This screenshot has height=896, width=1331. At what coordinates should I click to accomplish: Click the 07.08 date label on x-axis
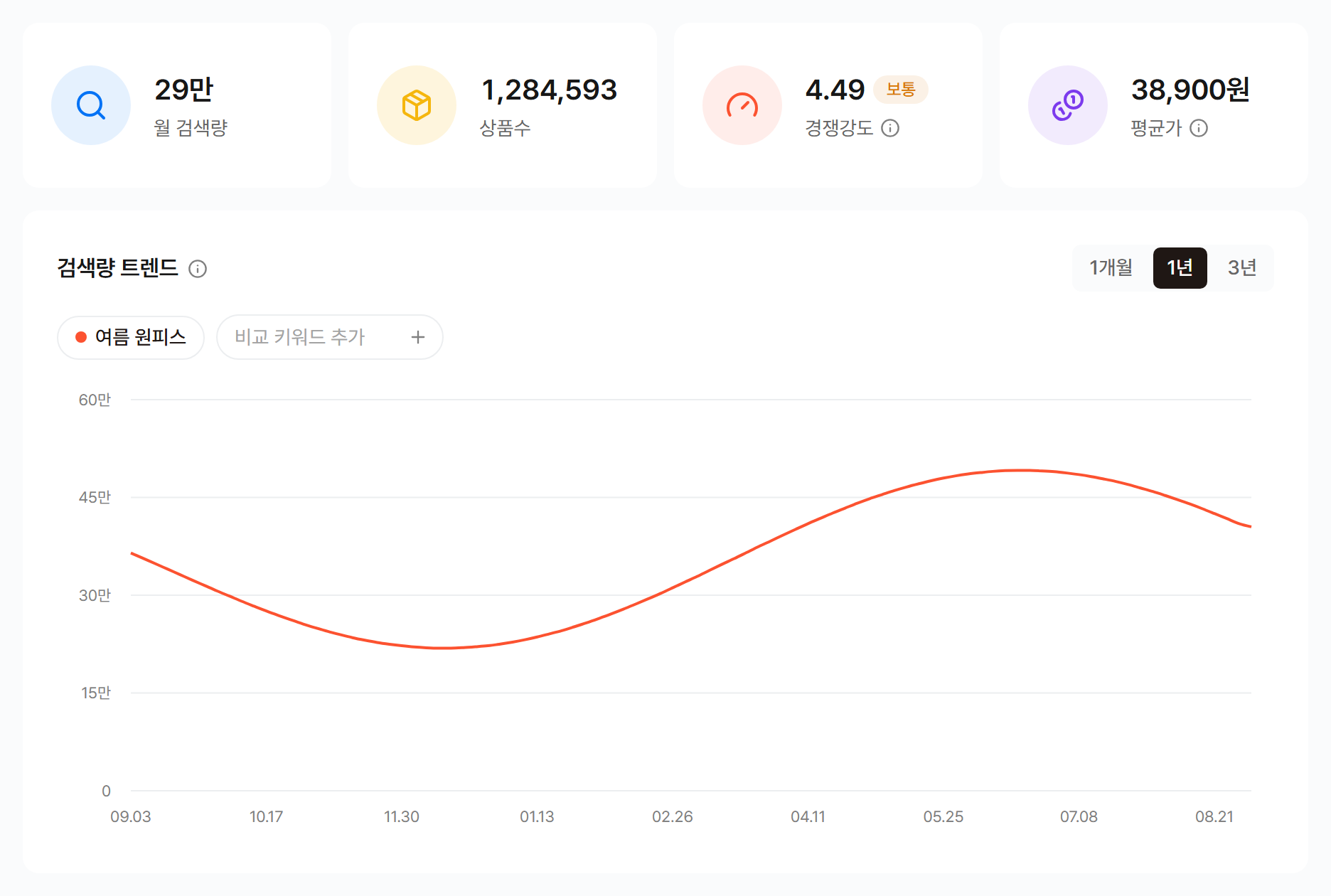pos(1079,816)
